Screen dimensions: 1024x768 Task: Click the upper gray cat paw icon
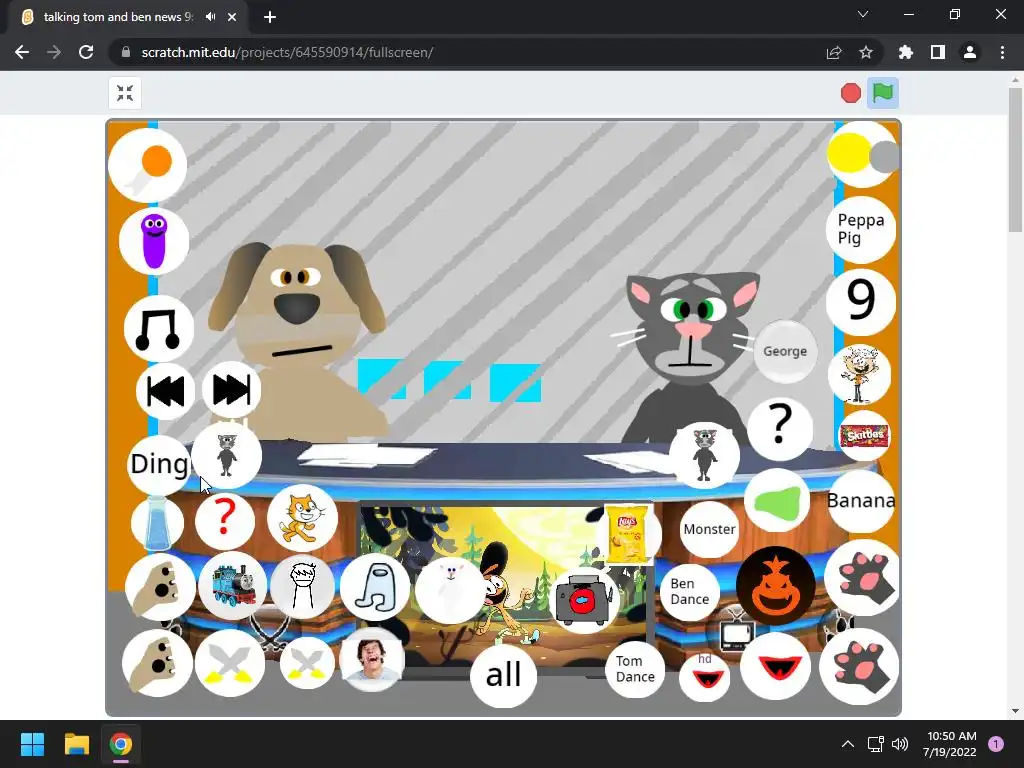tap(863, 578)
